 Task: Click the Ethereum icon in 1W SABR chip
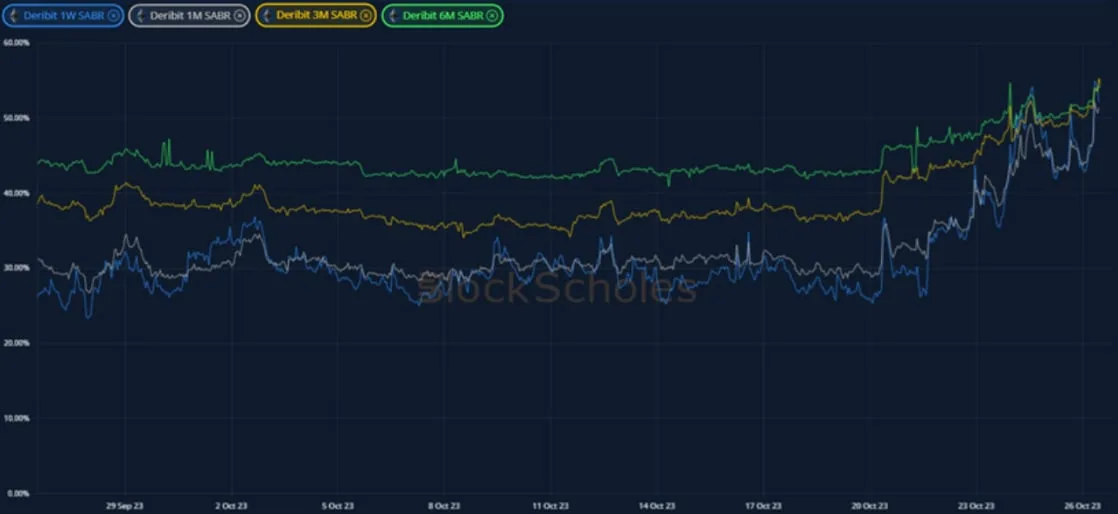tap(15, 16)
